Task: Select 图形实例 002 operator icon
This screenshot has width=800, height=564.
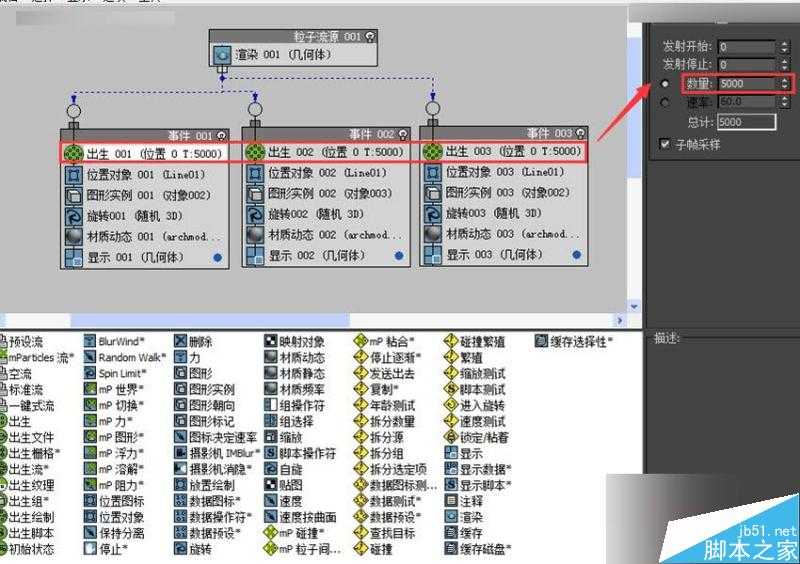Action: 255,194
